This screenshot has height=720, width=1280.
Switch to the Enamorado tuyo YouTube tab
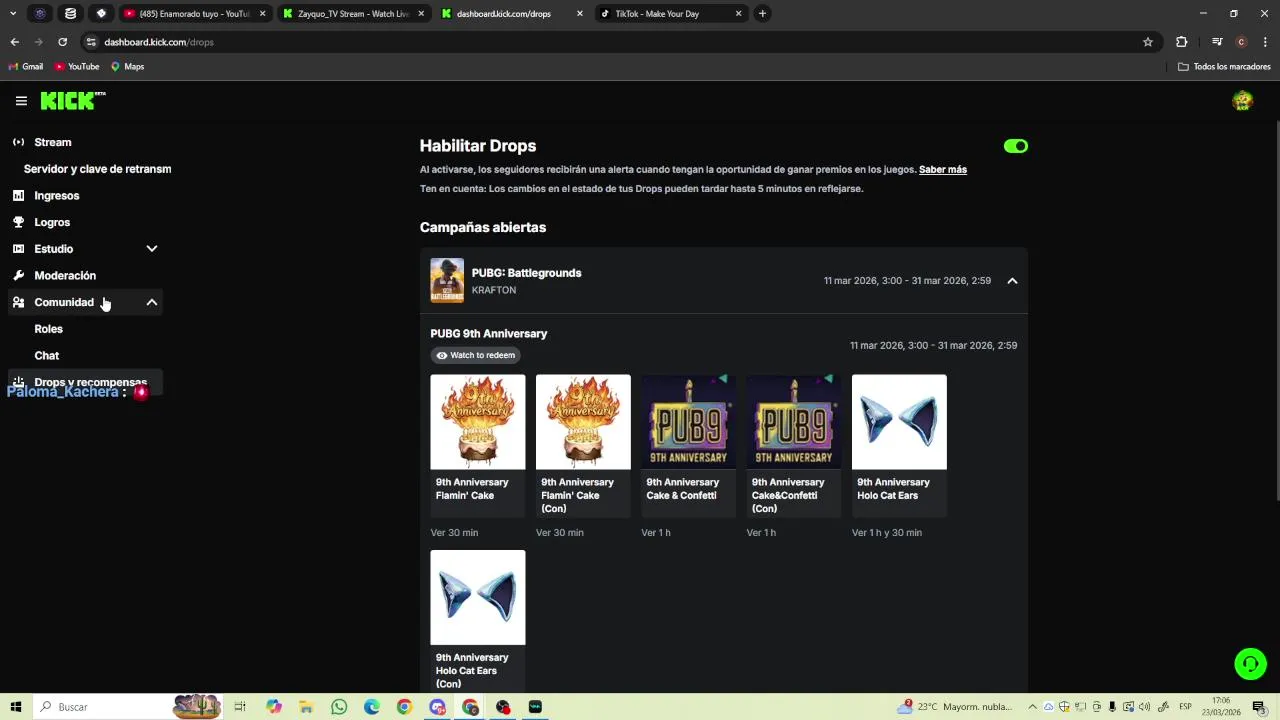(x=194, y=14)
